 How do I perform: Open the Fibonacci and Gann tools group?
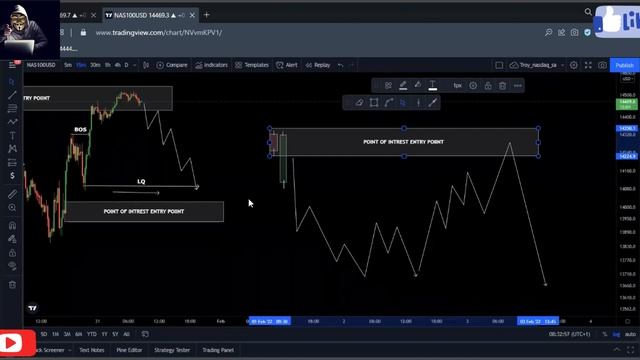[12, 108]
